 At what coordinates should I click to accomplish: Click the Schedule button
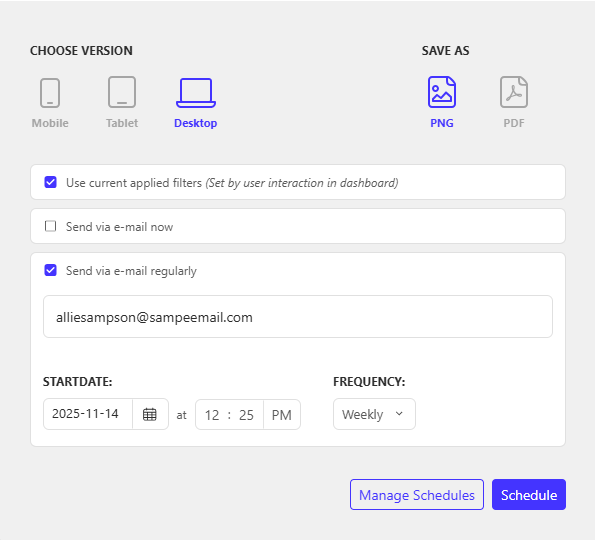pos(529,494)
